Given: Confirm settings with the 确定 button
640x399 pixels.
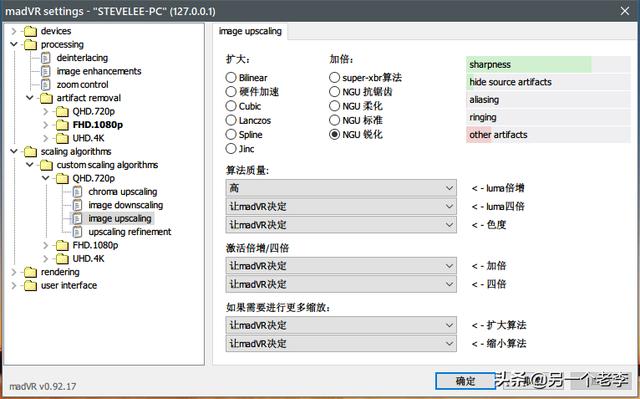Looking at the screenshot, I should (x=465, y=381).
